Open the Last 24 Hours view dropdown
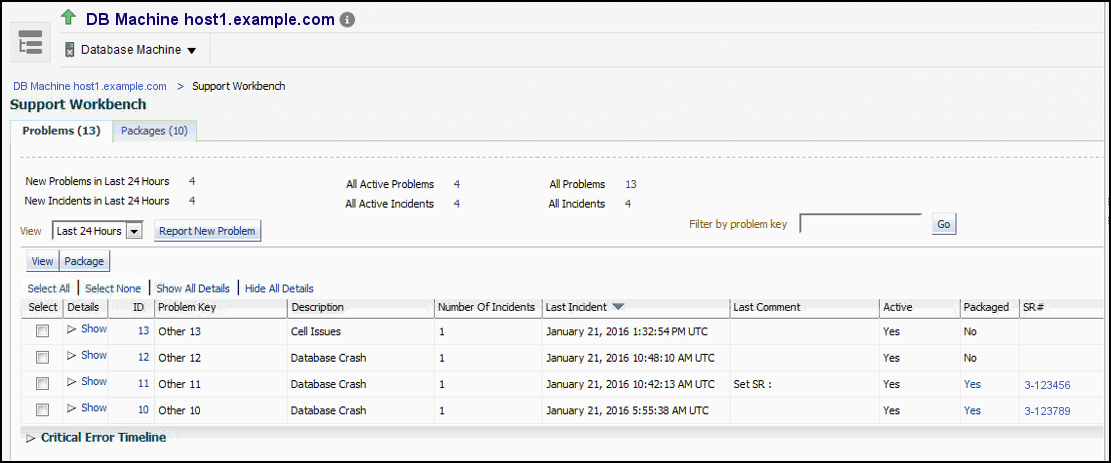Viewport: 1111px width, 463px height. [x=135, y=231]
